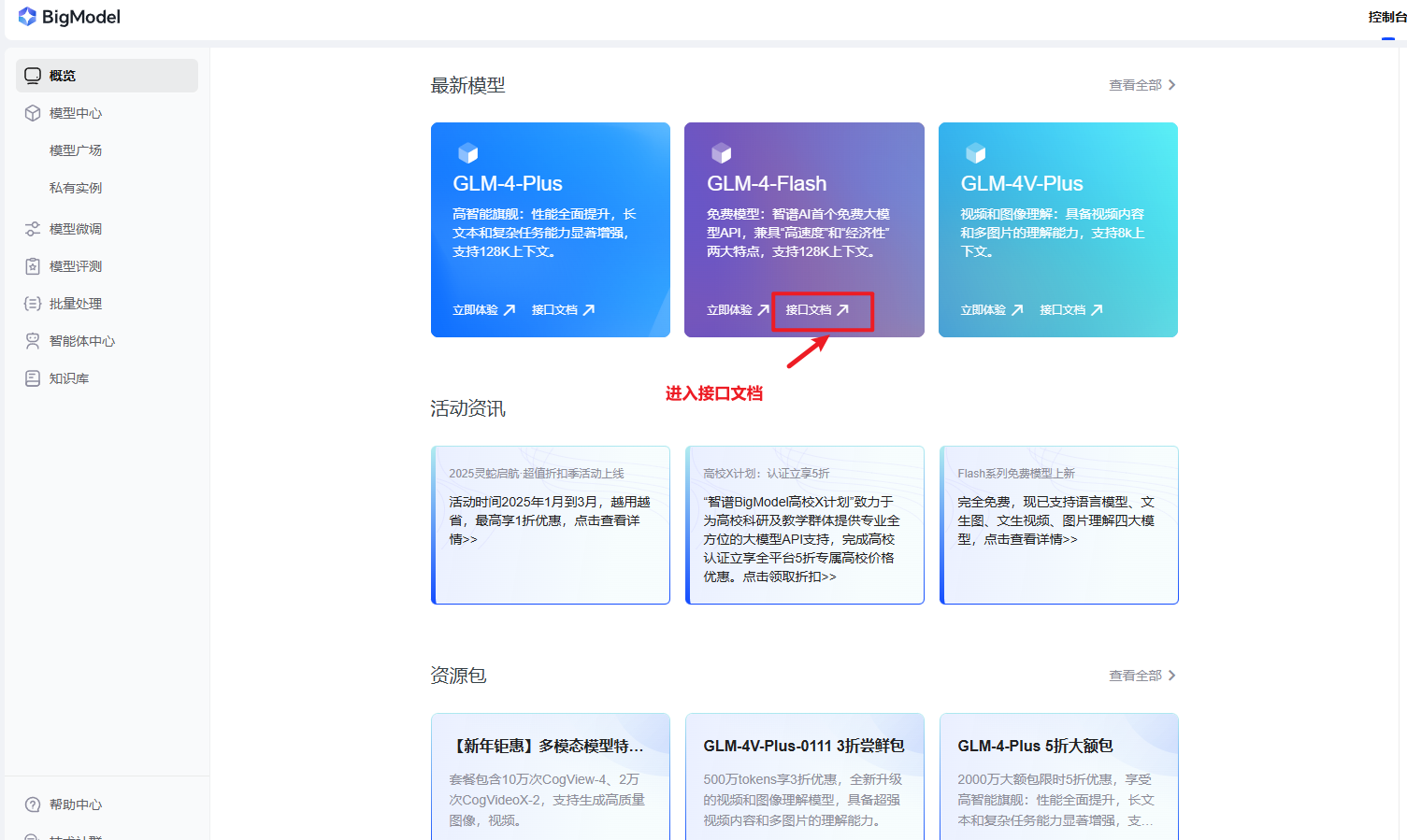Click arrow icon beside 接口文档 on GLM-4-Flash
The image size is (1407, 840).
(x=843, y=310)
